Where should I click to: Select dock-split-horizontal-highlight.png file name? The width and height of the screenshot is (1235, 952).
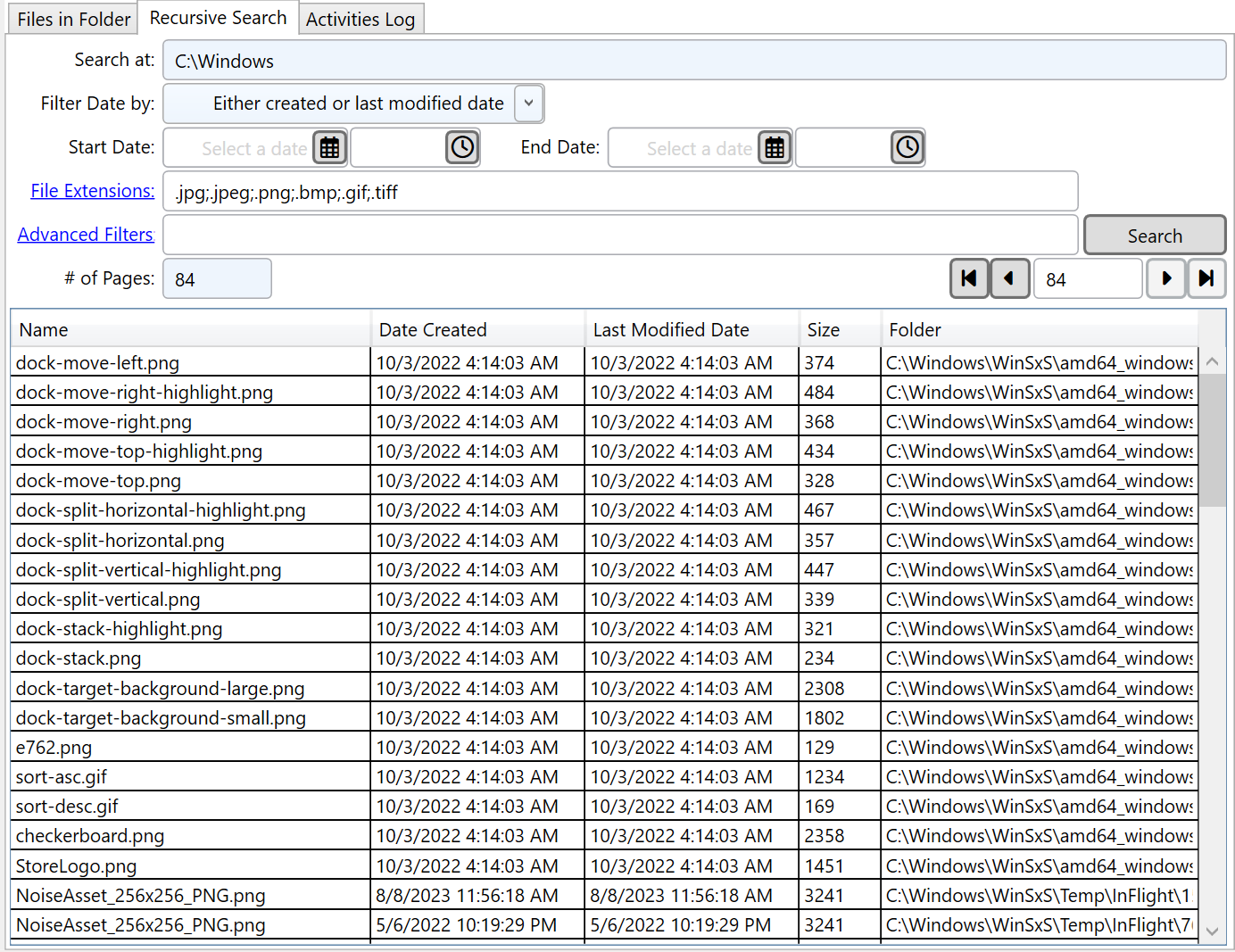(161, 509)
